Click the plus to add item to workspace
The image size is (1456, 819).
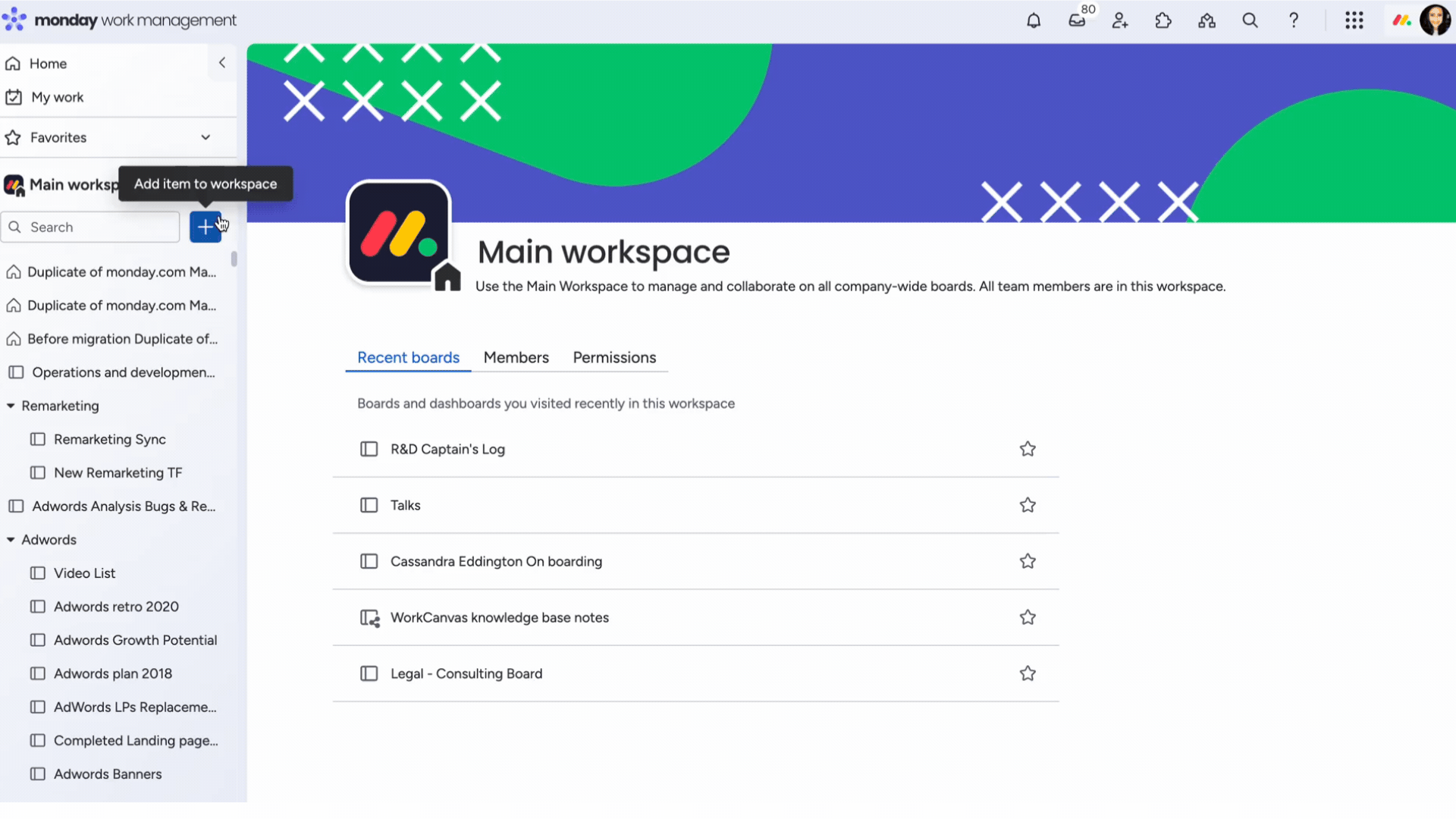click(206, 227)
